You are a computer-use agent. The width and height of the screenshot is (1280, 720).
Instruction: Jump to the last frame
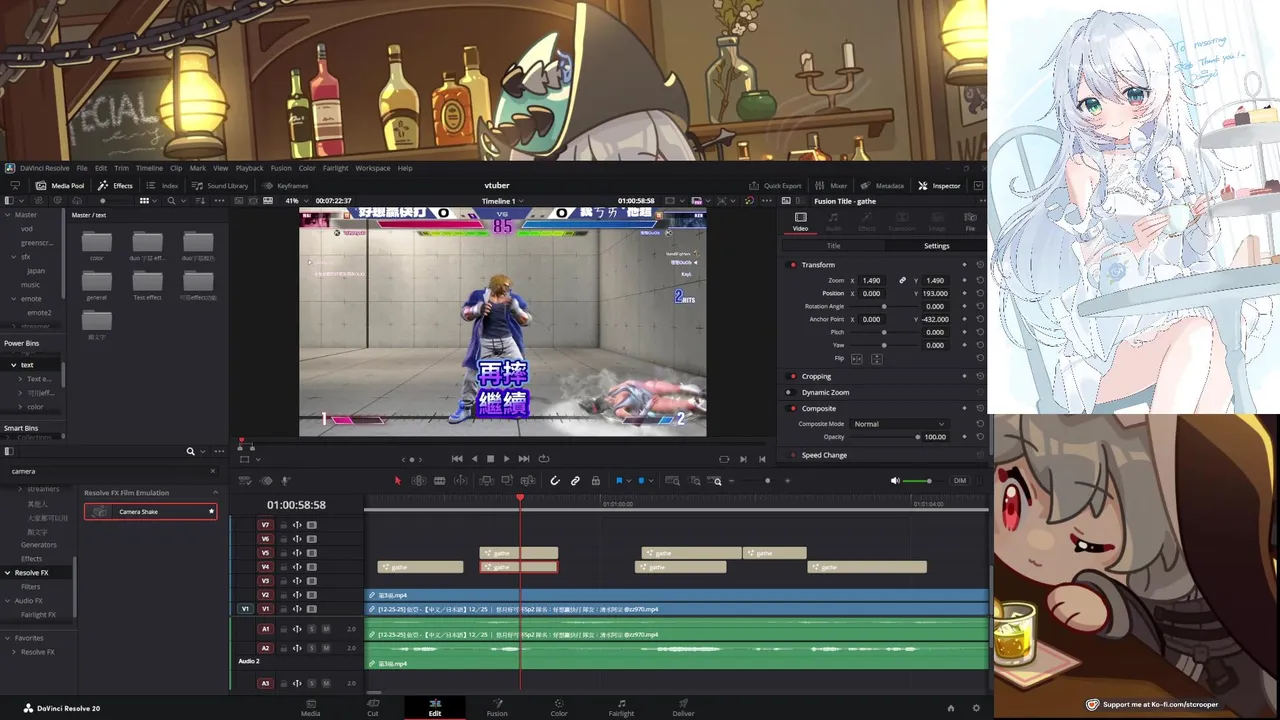click(524, 459)
